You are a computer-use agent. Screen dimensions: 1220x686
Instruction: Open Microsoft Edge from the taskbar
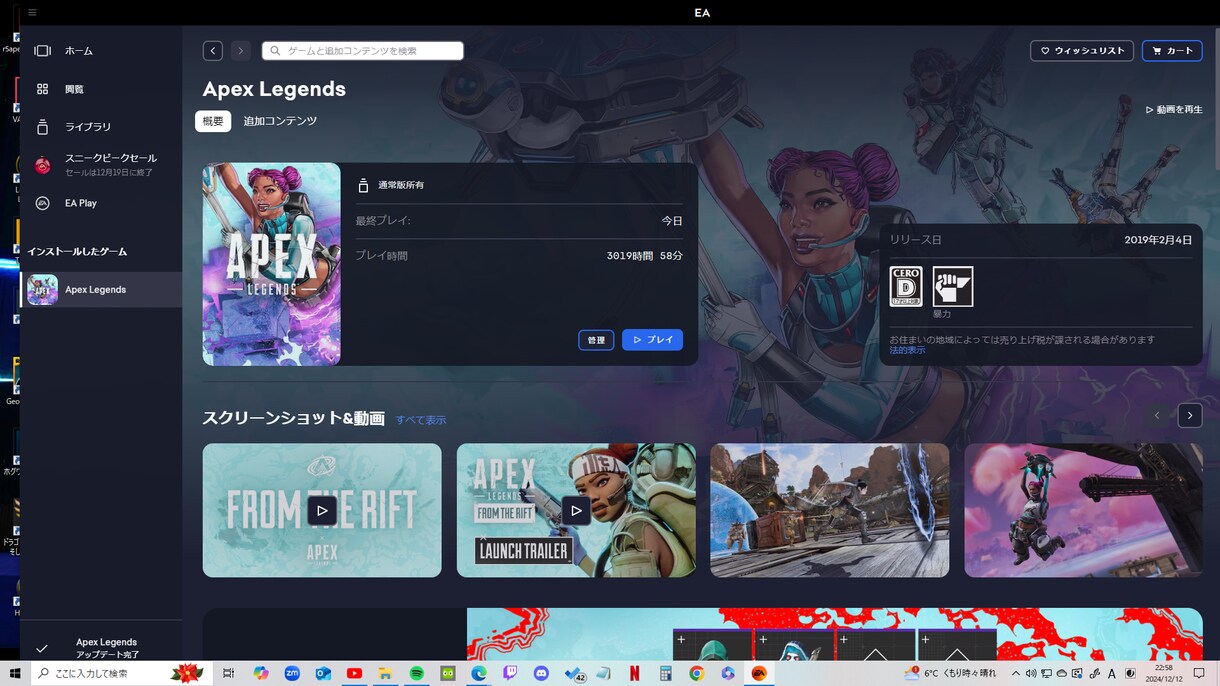[478, 673]
